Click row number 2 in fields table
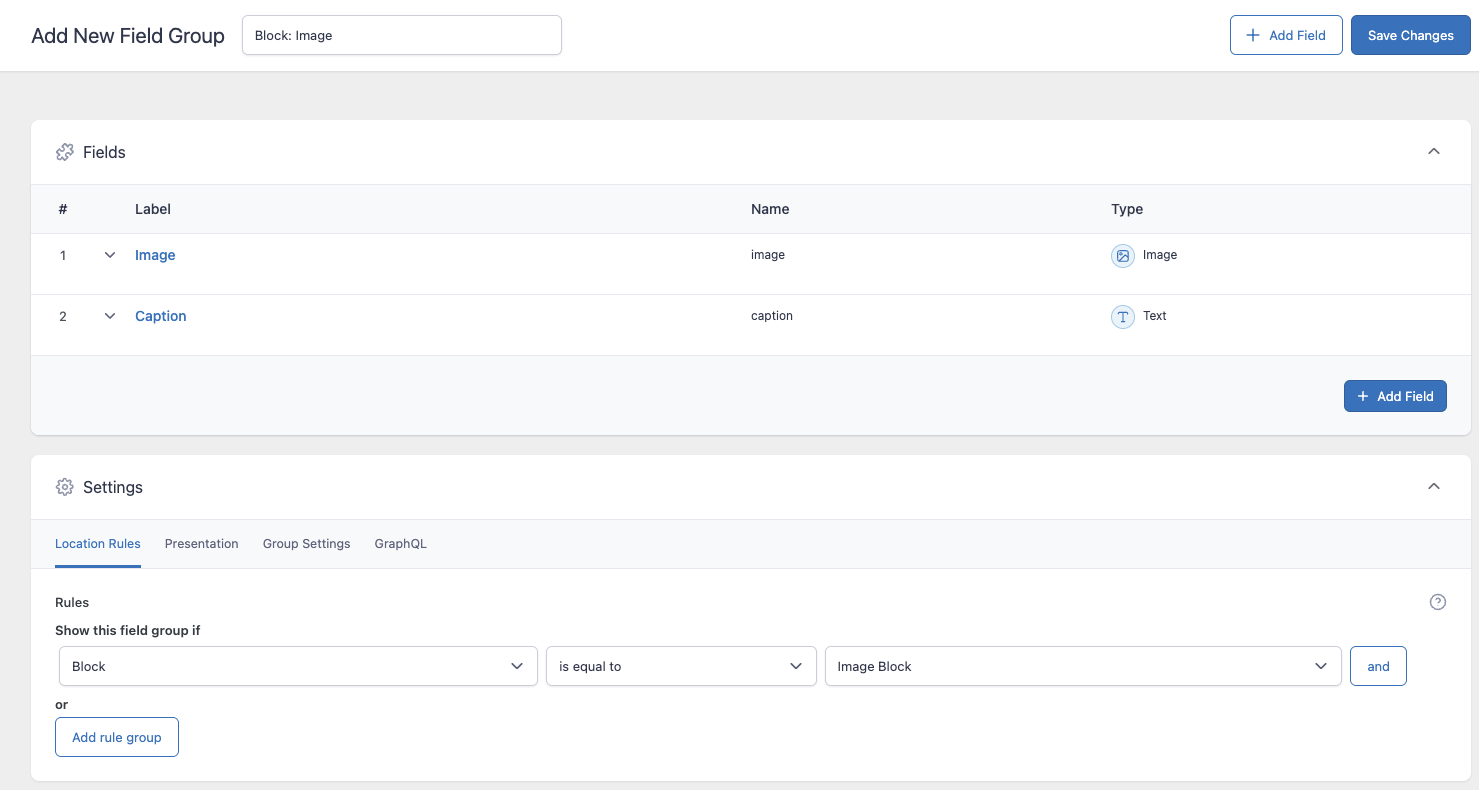The image size is (1479, 790). (x=63, y=317)
